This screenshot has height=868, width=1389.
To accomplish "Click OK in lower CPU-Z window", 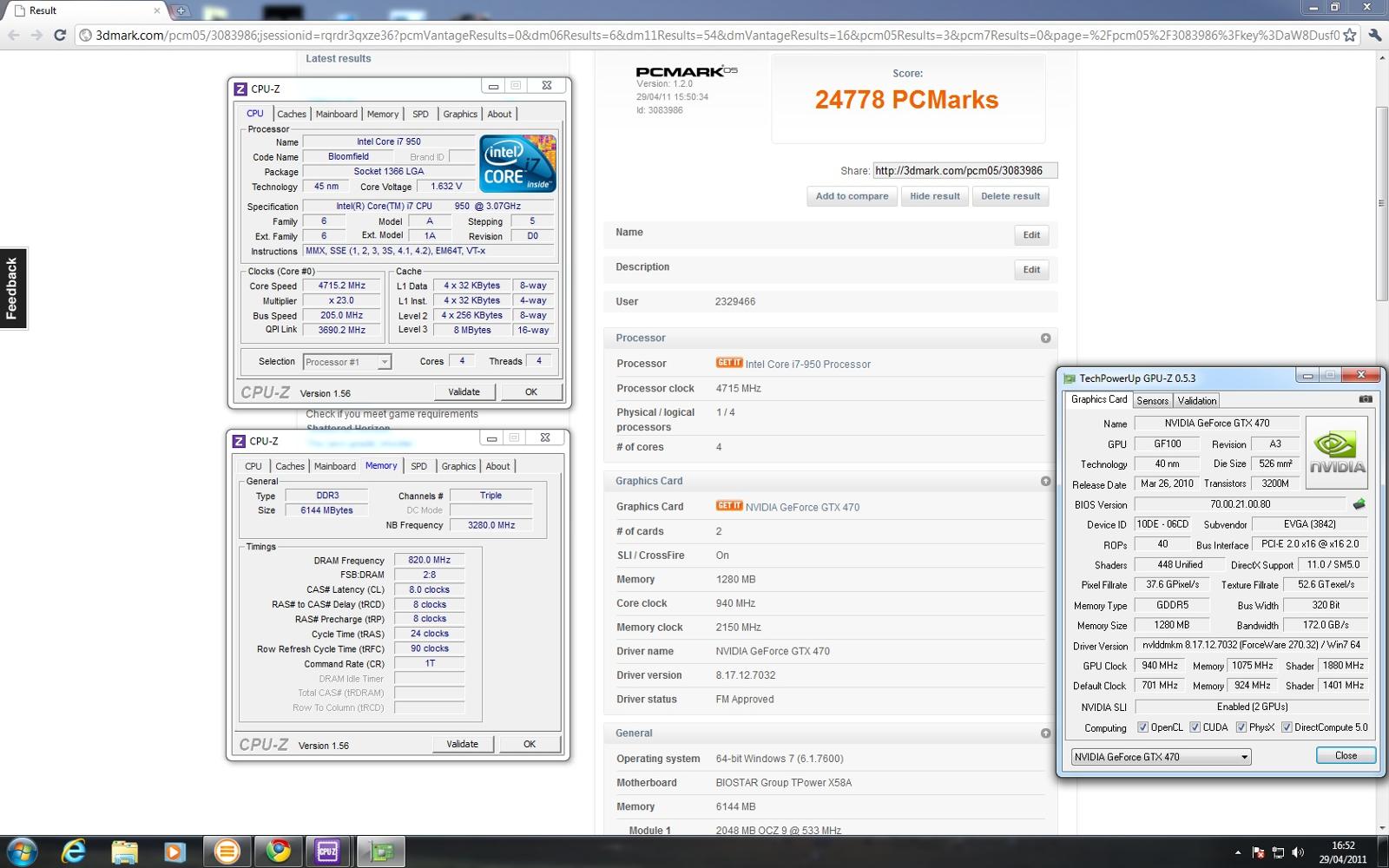I will point(530,745).
